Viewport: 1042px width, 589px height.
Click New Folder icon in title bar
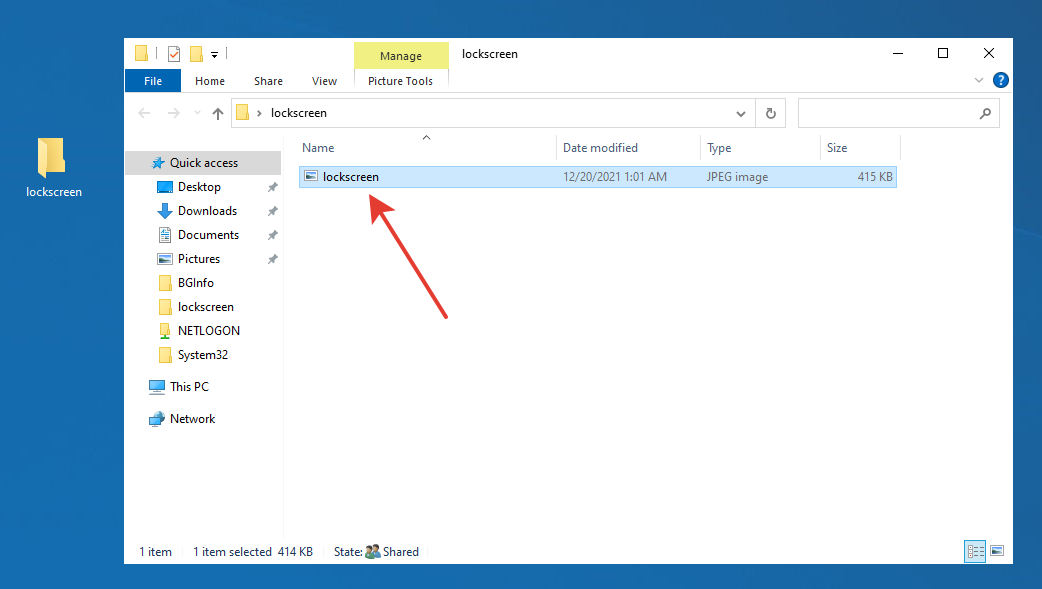[196, 54]
